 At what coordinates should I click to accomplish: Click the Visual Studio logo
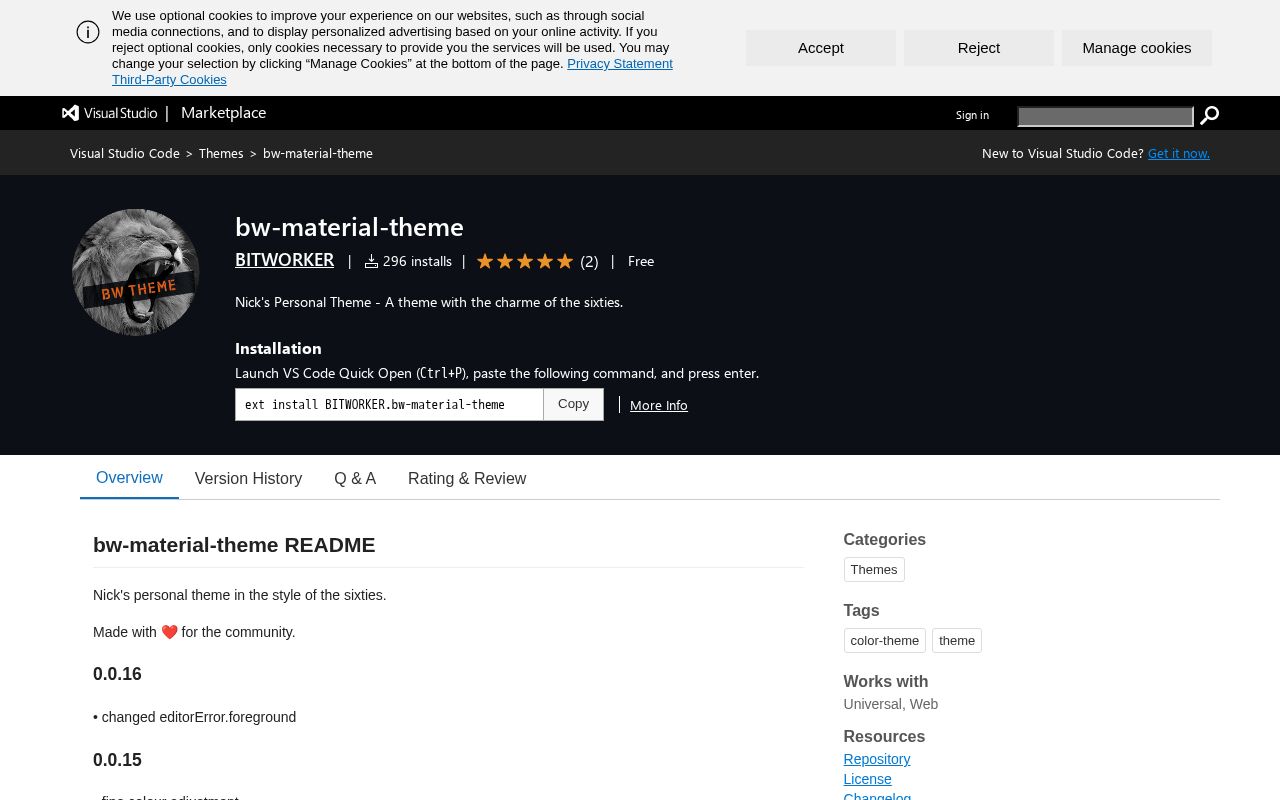pyautogui.click(x=110, y=113)
